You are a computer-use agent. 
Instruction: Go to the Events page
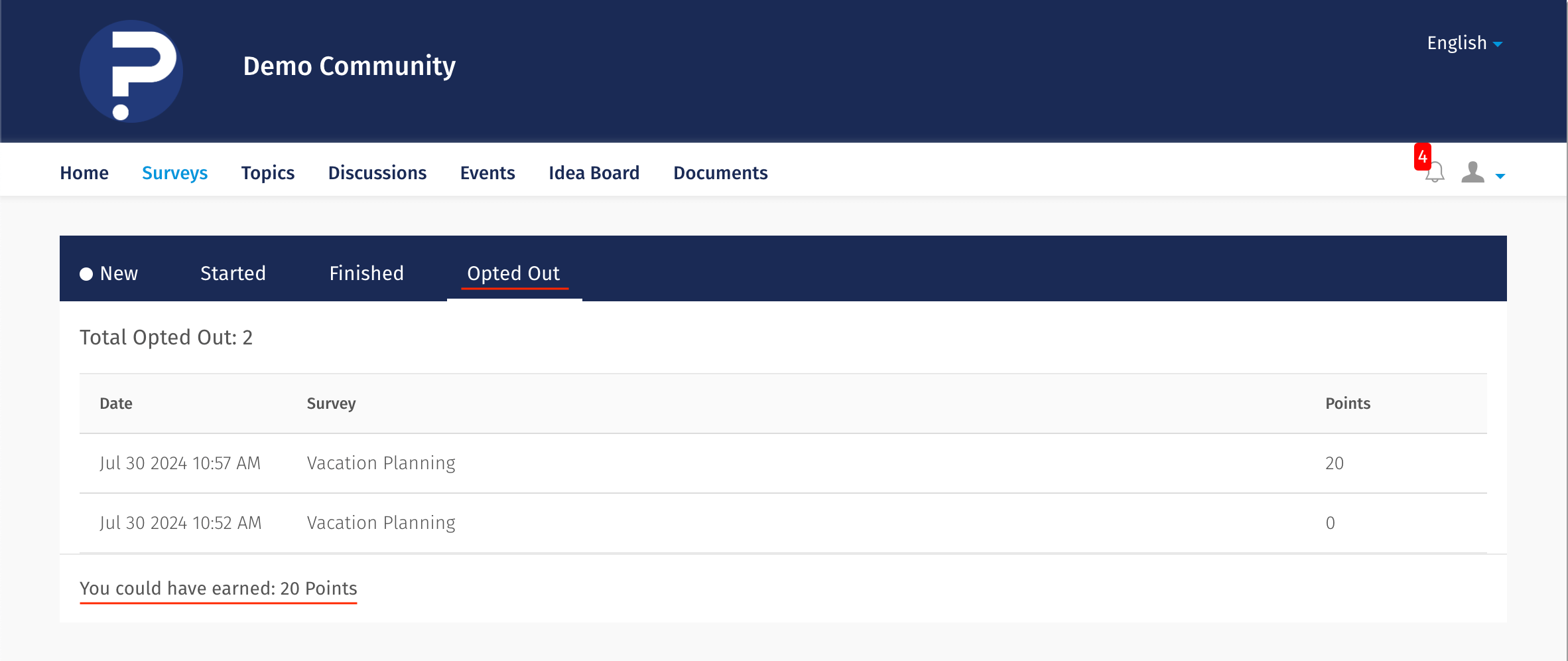coord(488,173)
